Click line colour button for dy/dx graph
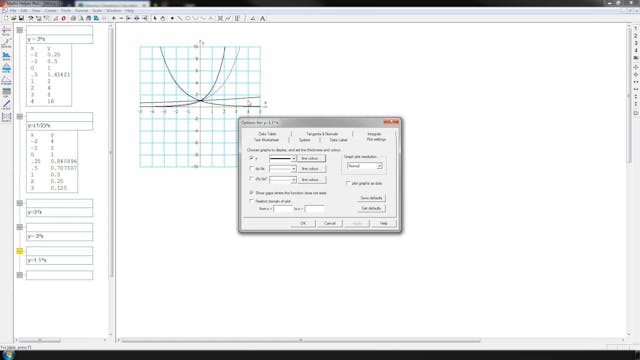Screen dimensions: 640x360 pos(311,169)
